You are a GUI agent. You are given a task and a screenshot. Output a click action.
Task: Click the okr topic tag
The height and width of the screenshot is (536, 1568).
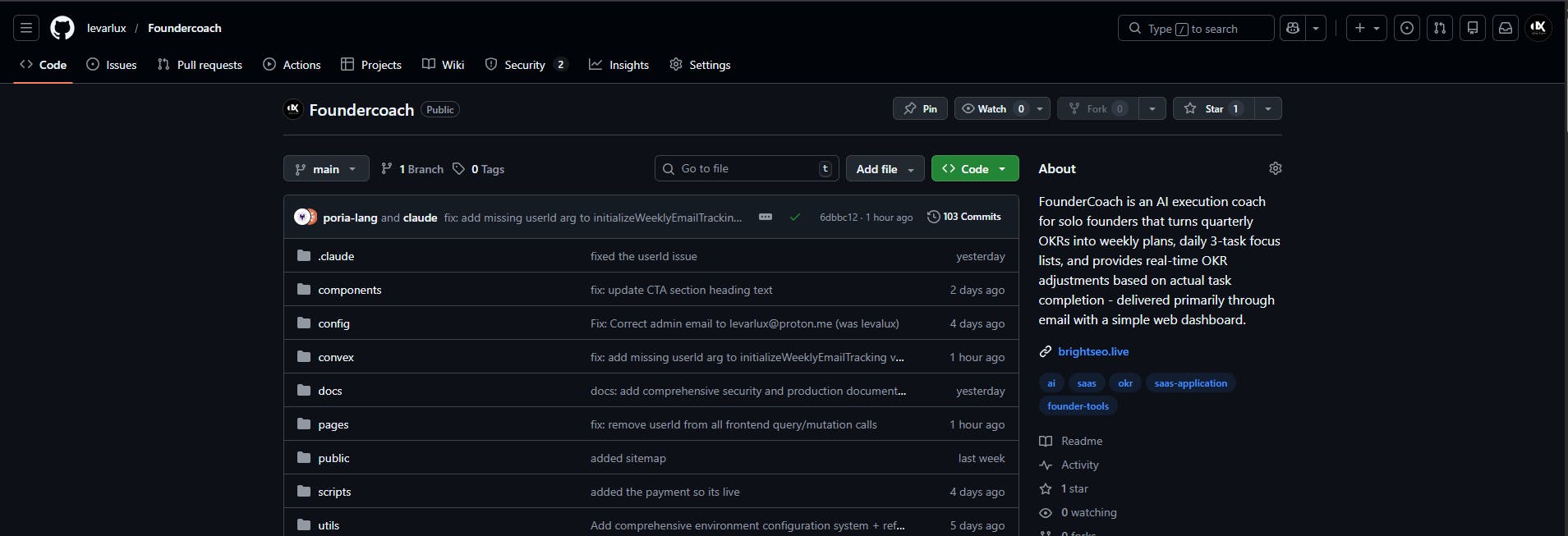(1125, 383)
